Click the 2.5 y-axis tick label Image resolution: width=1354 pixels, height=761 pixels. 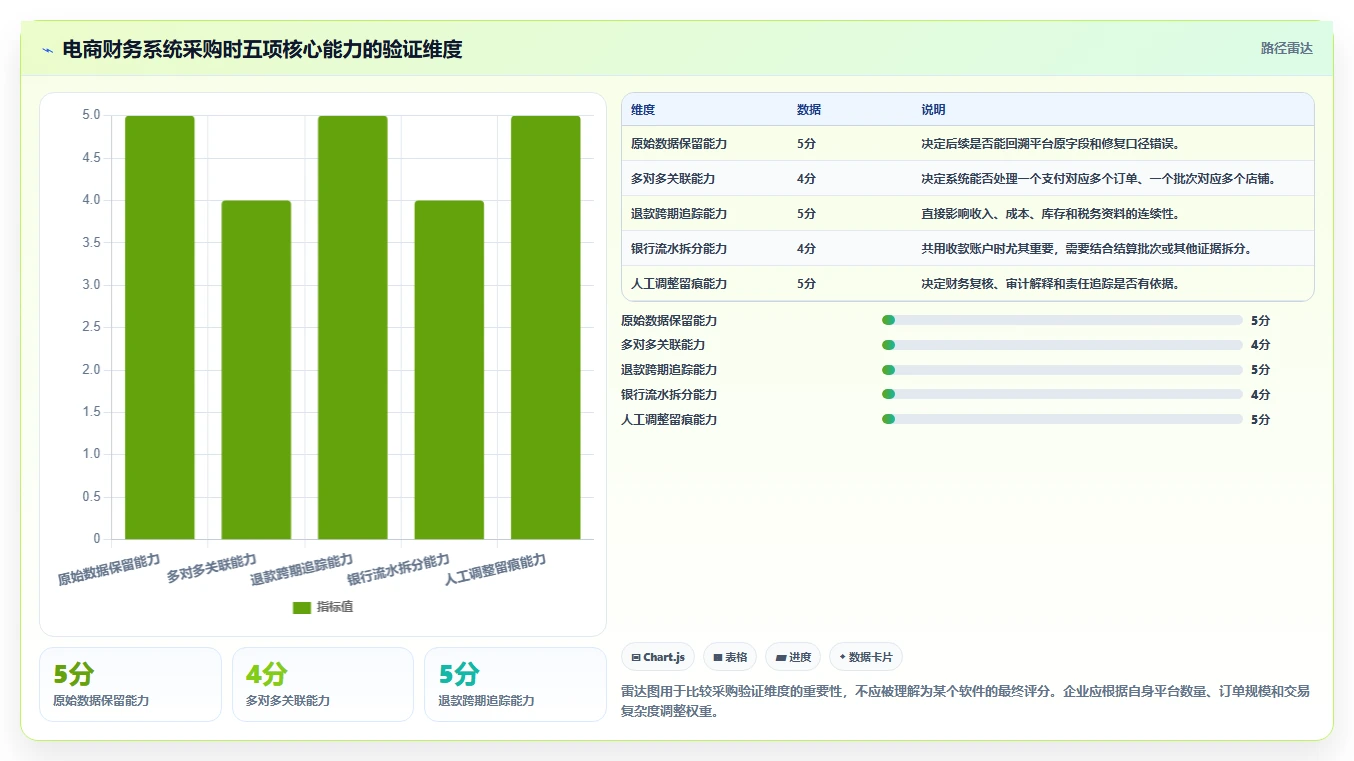tap(91, 327)
